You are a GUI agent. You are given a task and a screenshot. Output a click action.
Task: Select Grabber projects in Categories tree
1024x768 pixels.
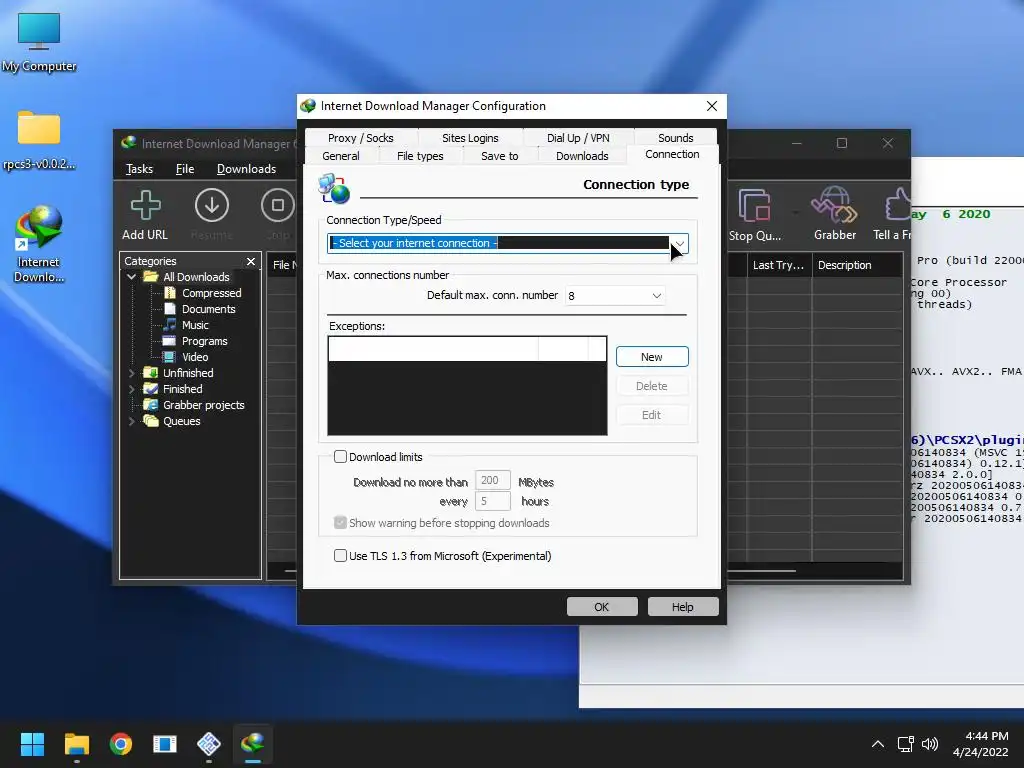pyautogui.click(x=203, y=405)
